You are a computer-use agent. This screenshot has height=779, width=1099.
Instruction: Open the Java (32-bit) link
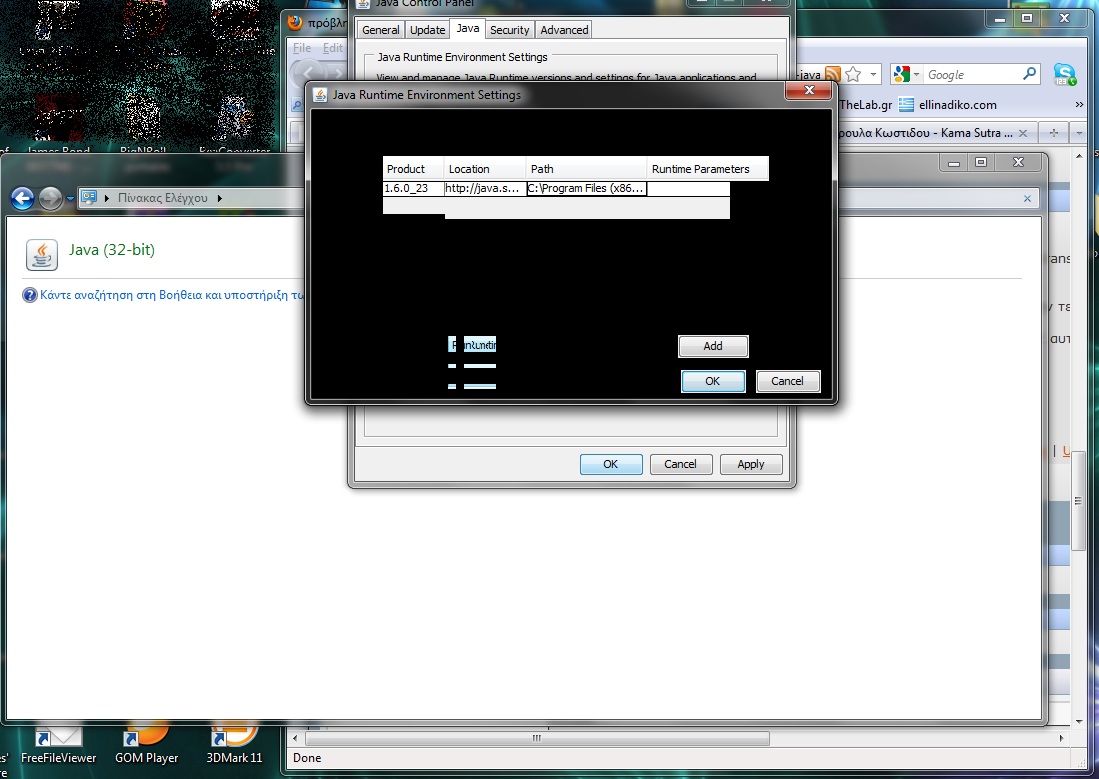pos(111,250)
